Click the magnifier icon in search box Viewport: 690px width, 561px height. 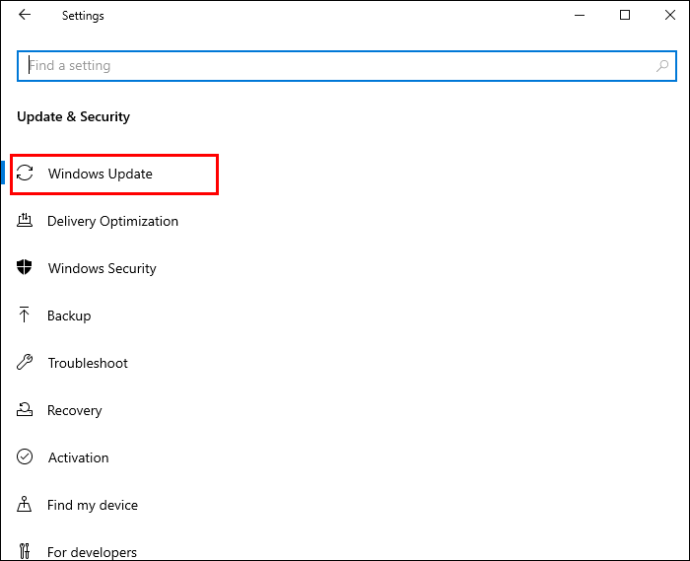662,66
